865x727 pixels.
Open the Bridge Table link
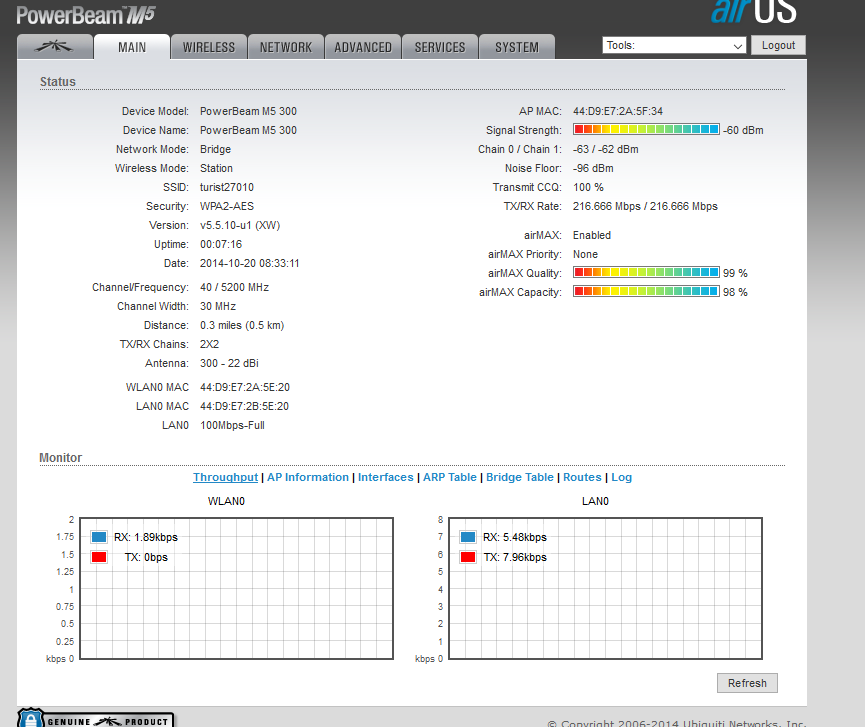tap(520, 477)
